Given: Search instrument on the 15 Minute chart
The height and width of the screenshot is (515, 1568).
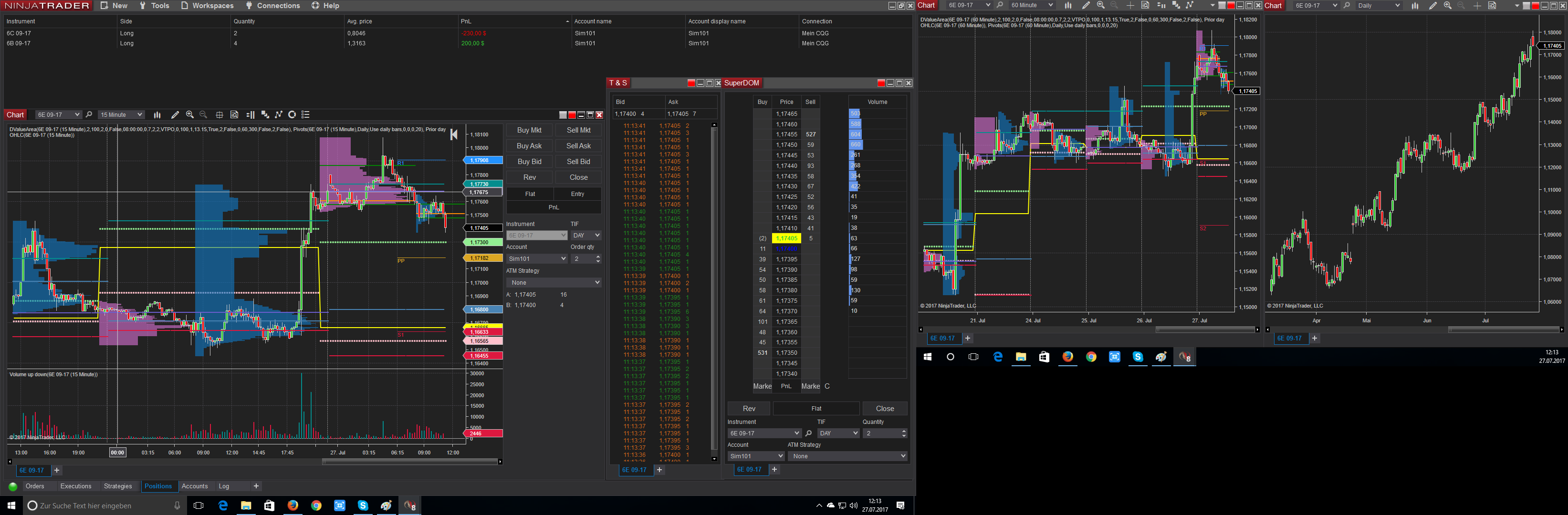Looking at the screenshot, I should [x=89, y=115].
